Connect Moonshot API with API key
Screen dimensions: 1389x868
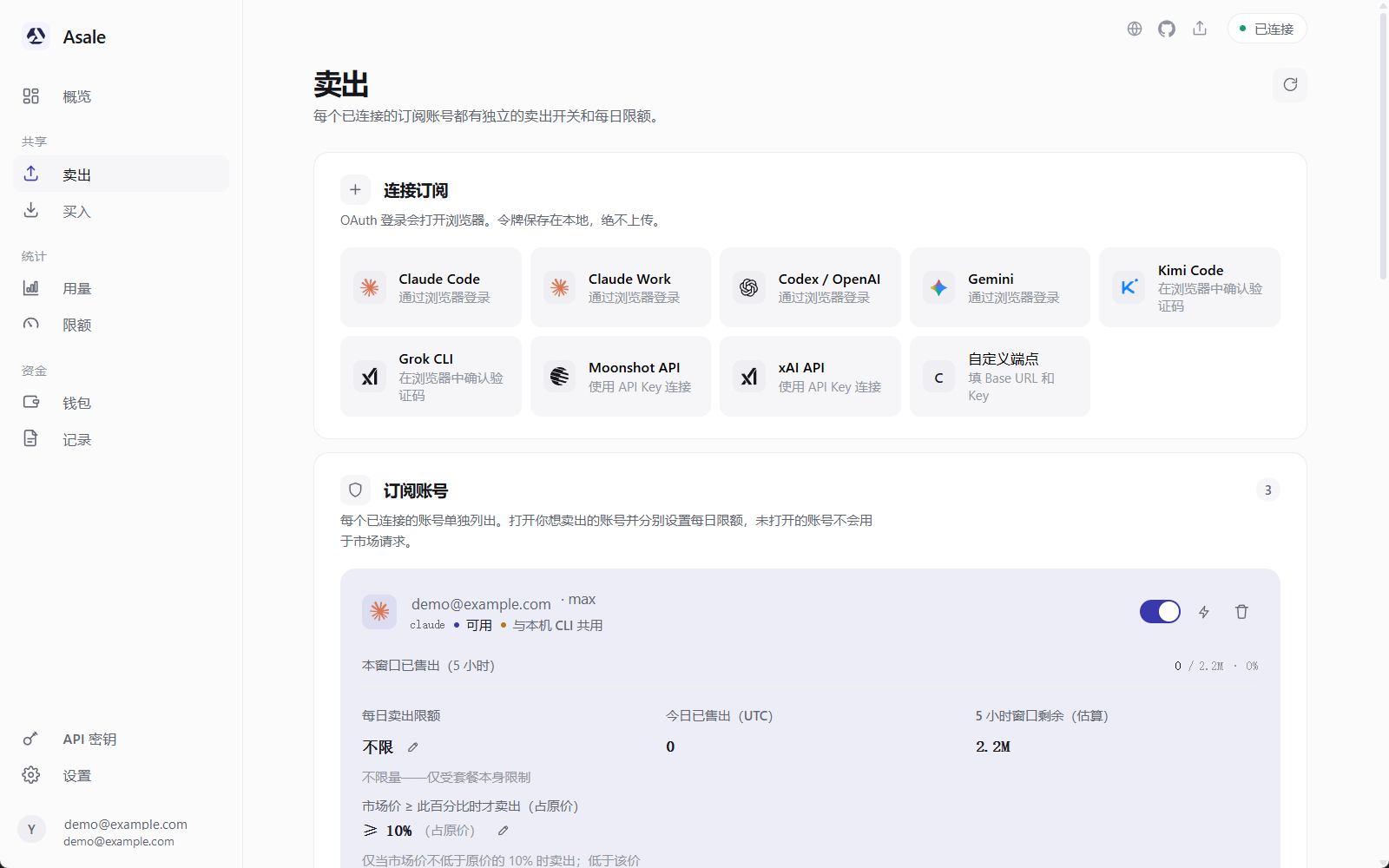pyautogui.click(x=621, y=376)
